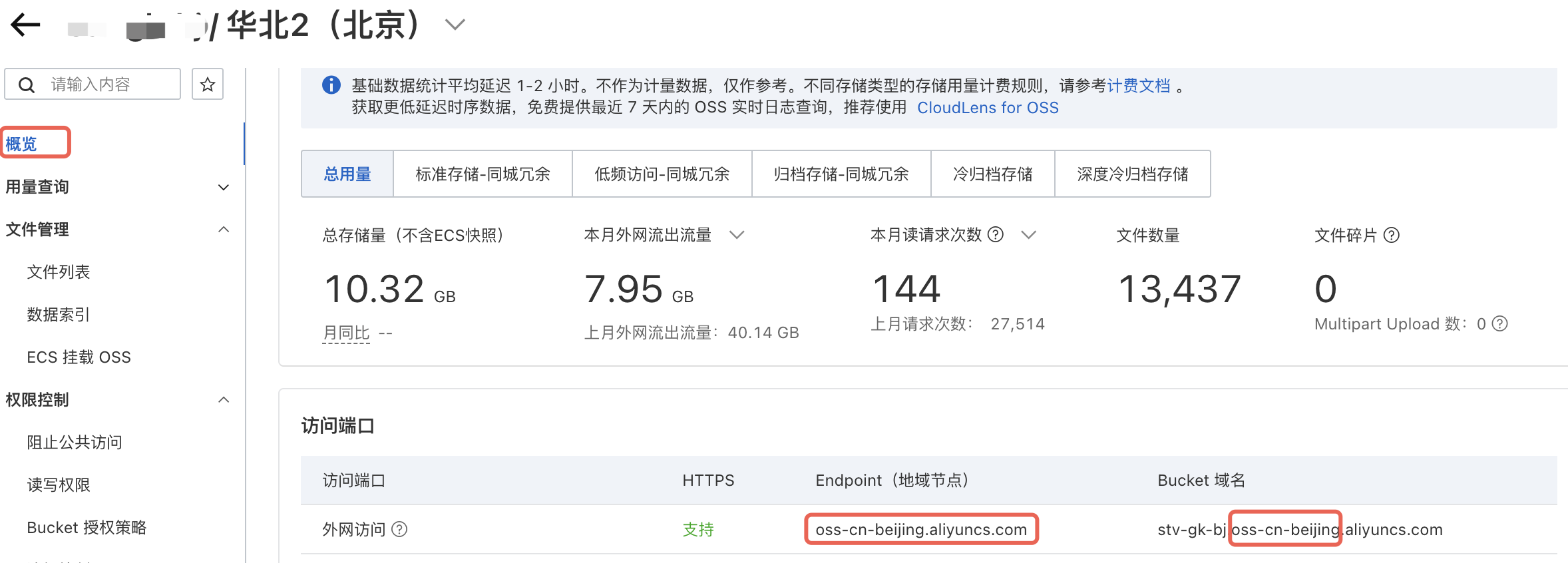Click the search magnifier icon
The image size is (1568, 563).
tap(27, 85)
